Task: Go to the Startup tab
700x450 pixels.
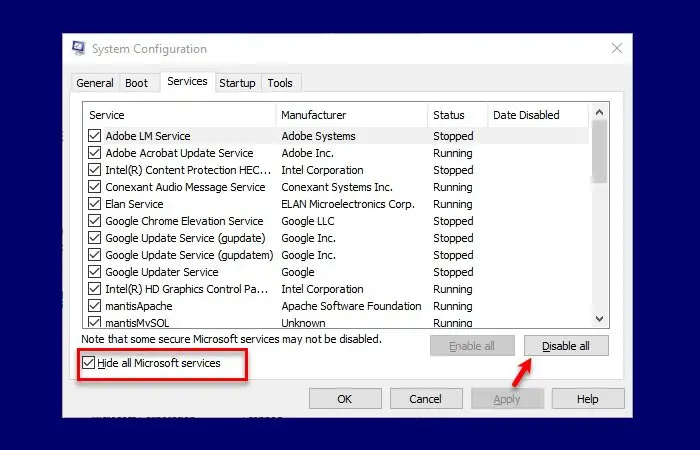Action: [x=237, y=83]
